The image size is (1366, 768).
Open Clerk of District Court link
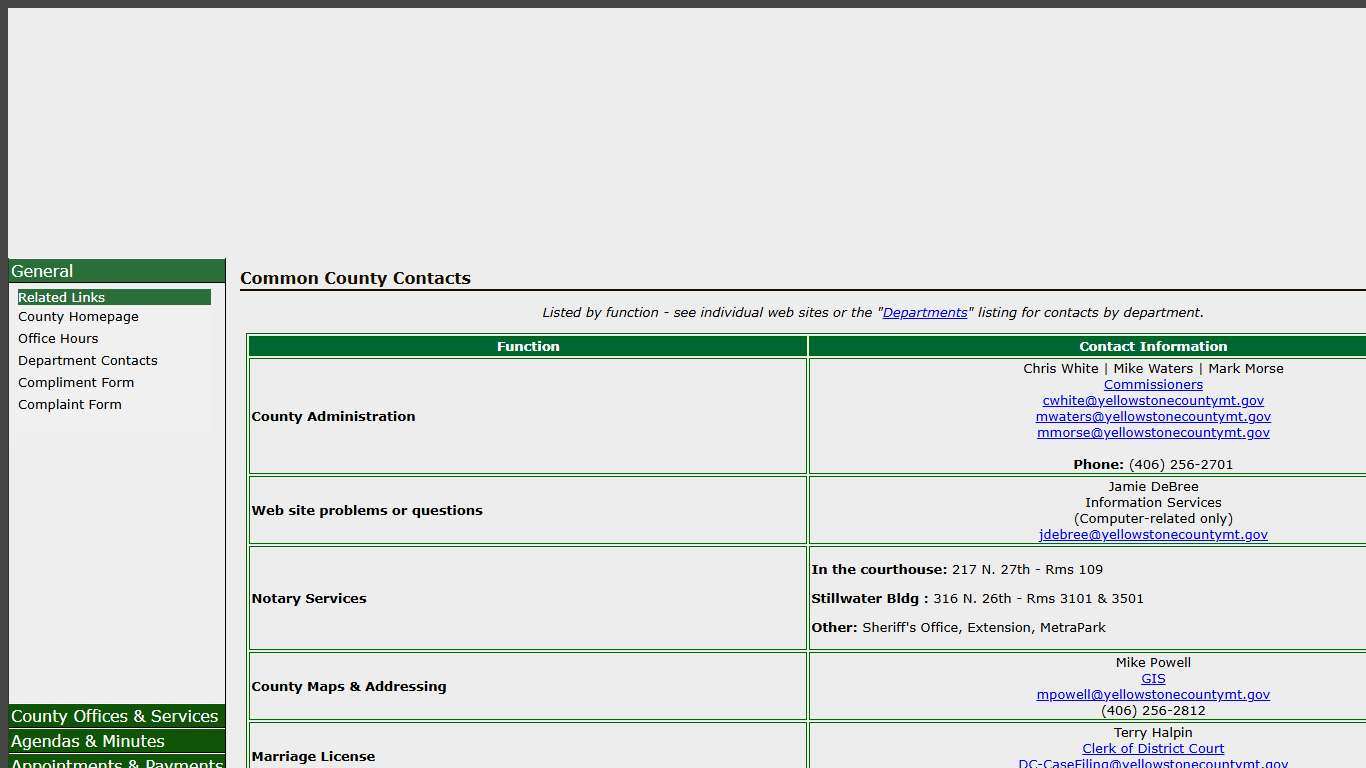1153,749
